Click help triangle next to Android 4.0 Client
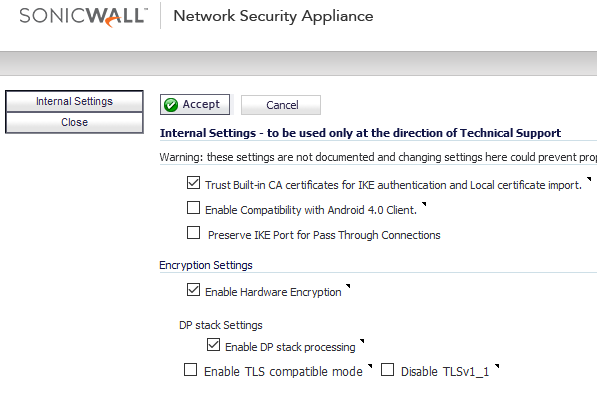597x393 pixels. click(x=424, y=204)
